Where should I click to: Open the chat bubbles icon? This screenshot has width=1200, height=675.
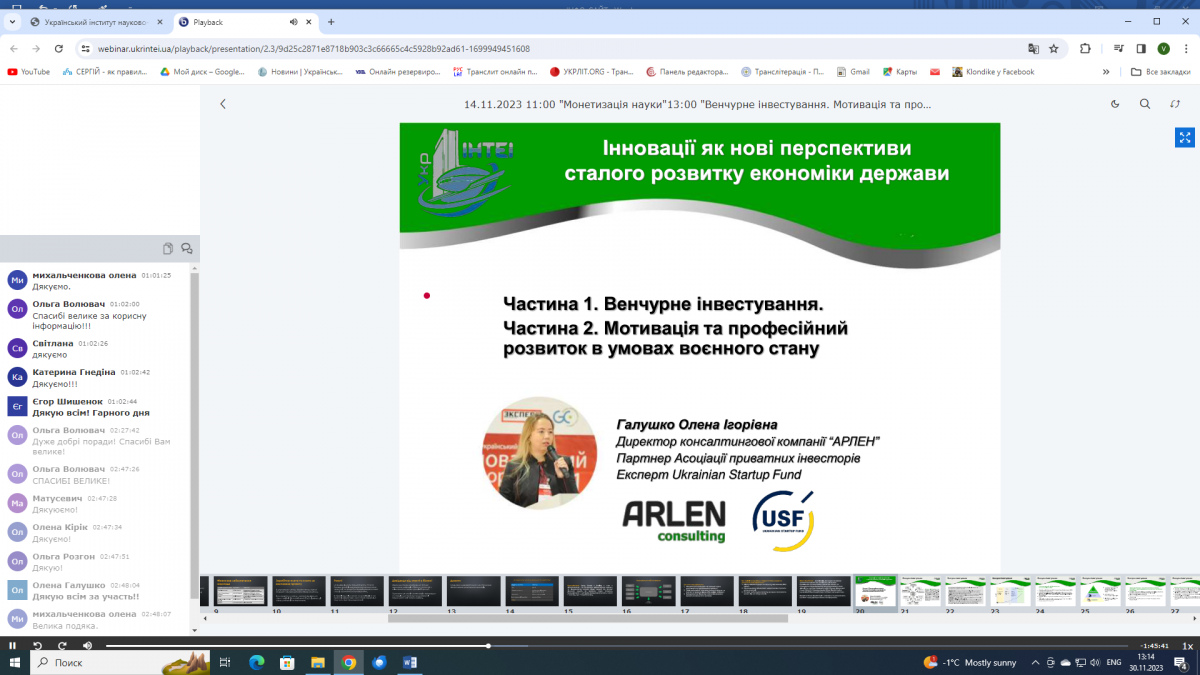click(x=186, y=249)
